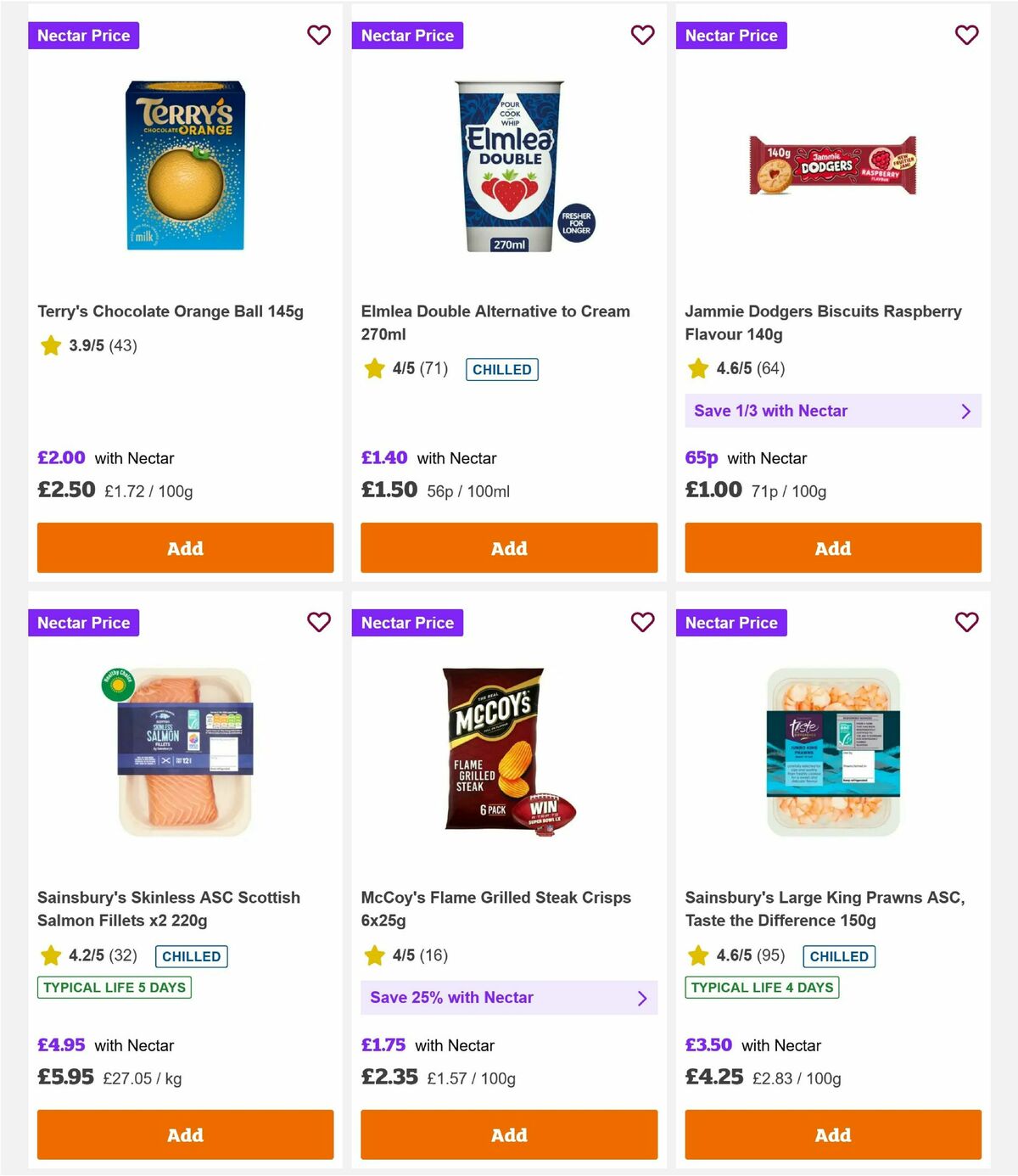Add Jammie Dodgers Biscuits to favourites
The width and height of the screenshot is (1018, 1176).
coord(966,36)
